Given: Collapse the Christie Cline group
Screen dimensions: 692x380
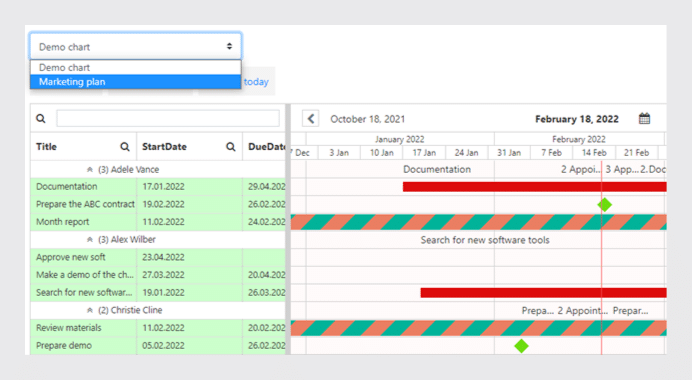Looking at the screenshot, I should [90, 310].
